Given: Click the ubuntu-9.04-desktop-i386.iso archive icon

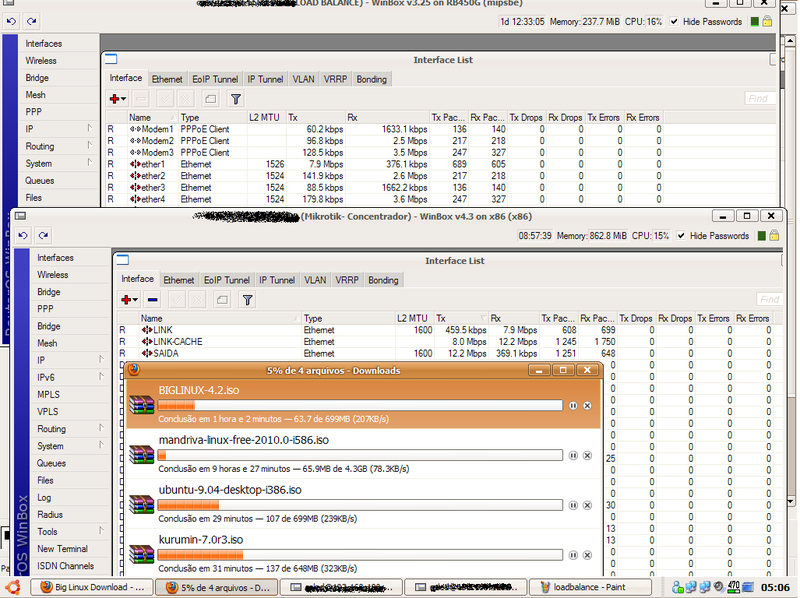Looking at the screenshot, I should [141, 504].
